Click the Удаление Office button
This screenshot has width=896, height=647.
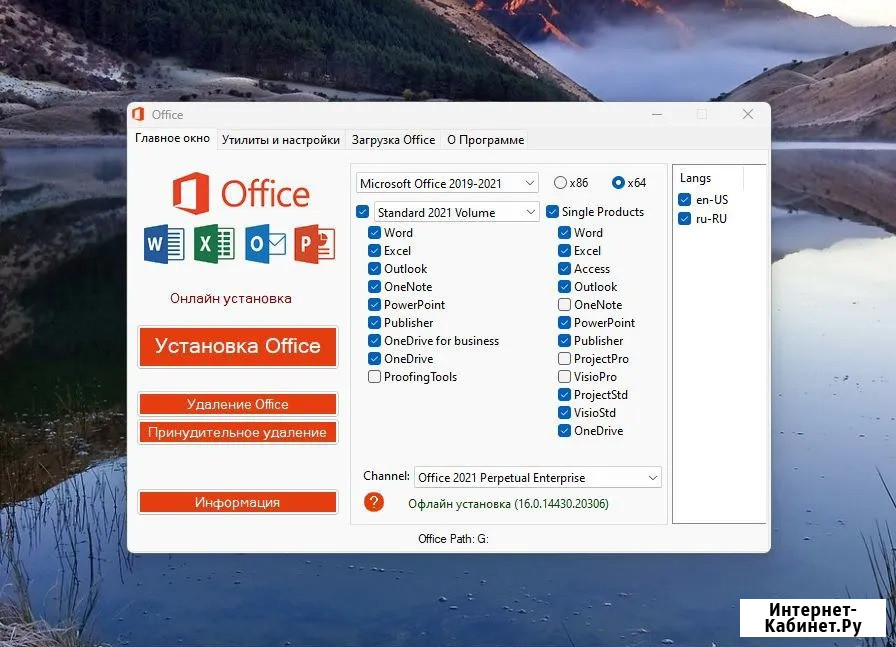click(238, 404)
